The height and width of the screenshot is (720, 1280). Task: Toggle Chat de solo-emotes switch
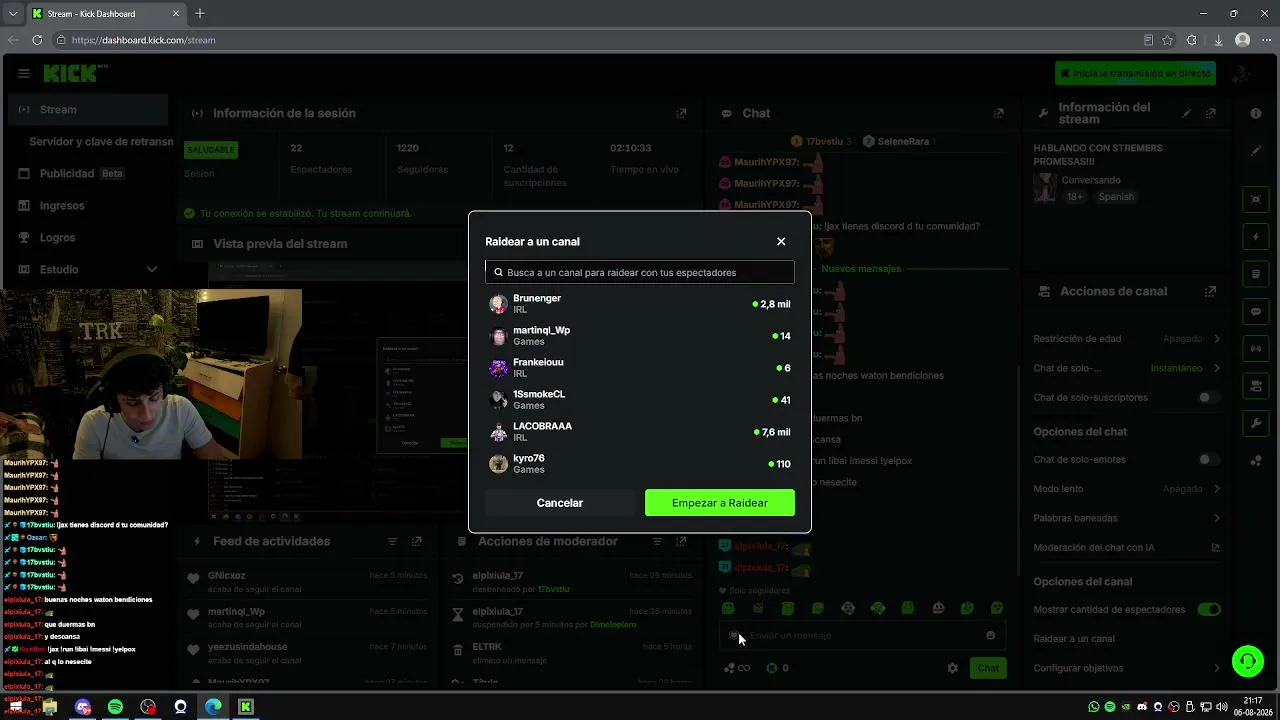pos(1209,460)
